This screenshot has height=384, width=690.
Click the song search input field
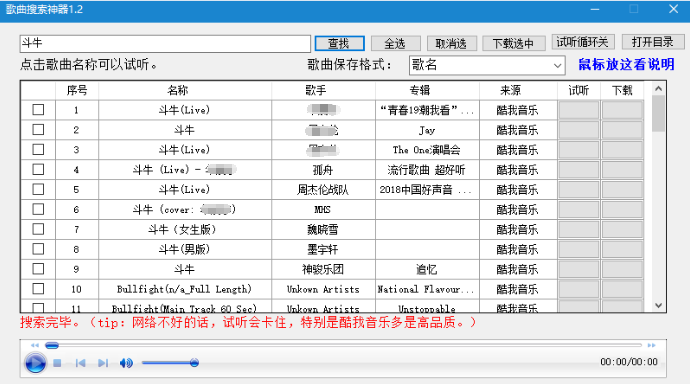tap(165, 44)
